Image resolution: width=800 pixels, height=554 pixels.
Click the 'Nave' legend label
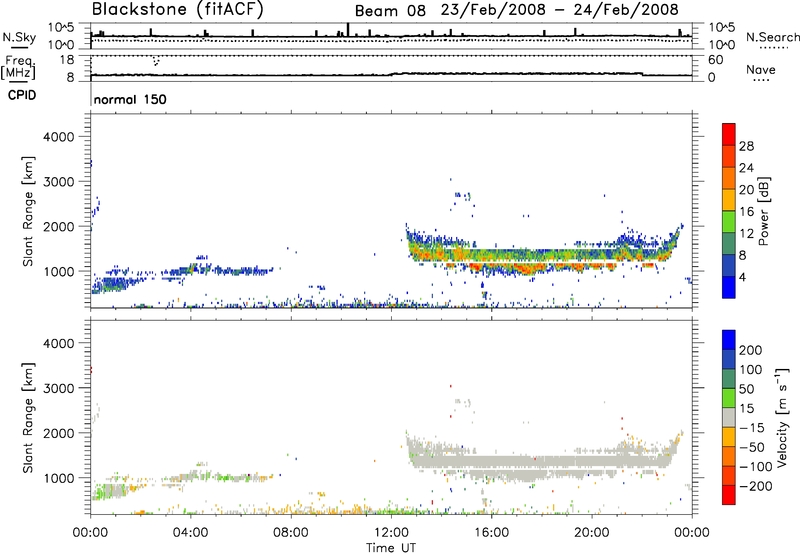click(x=761, y=69)
